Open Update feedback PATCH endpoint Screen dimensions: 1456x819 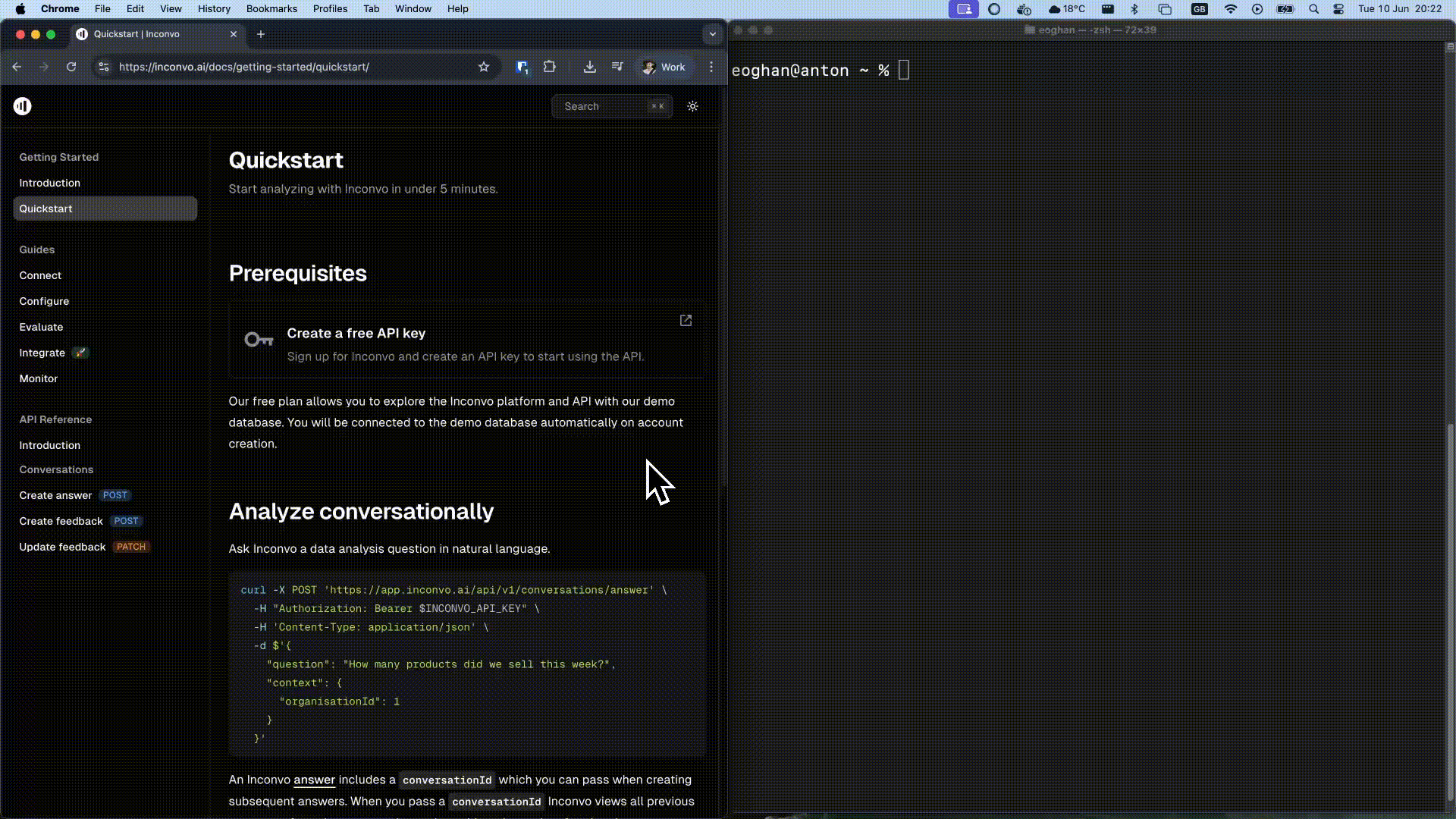tap(84, 547)
